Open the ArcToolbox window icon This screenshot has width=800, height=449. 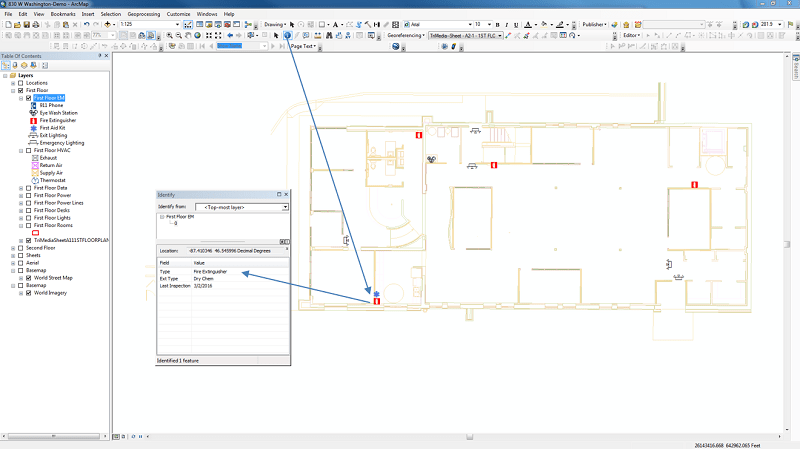227,24
